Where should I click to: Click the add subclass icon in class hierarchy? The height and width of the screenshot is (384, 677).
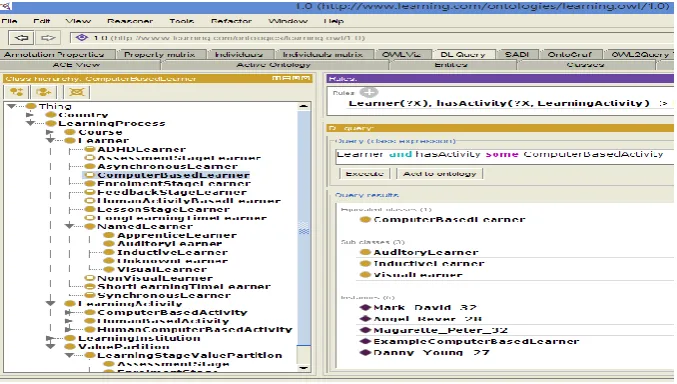pyautogui.click(x=17, y=92)
